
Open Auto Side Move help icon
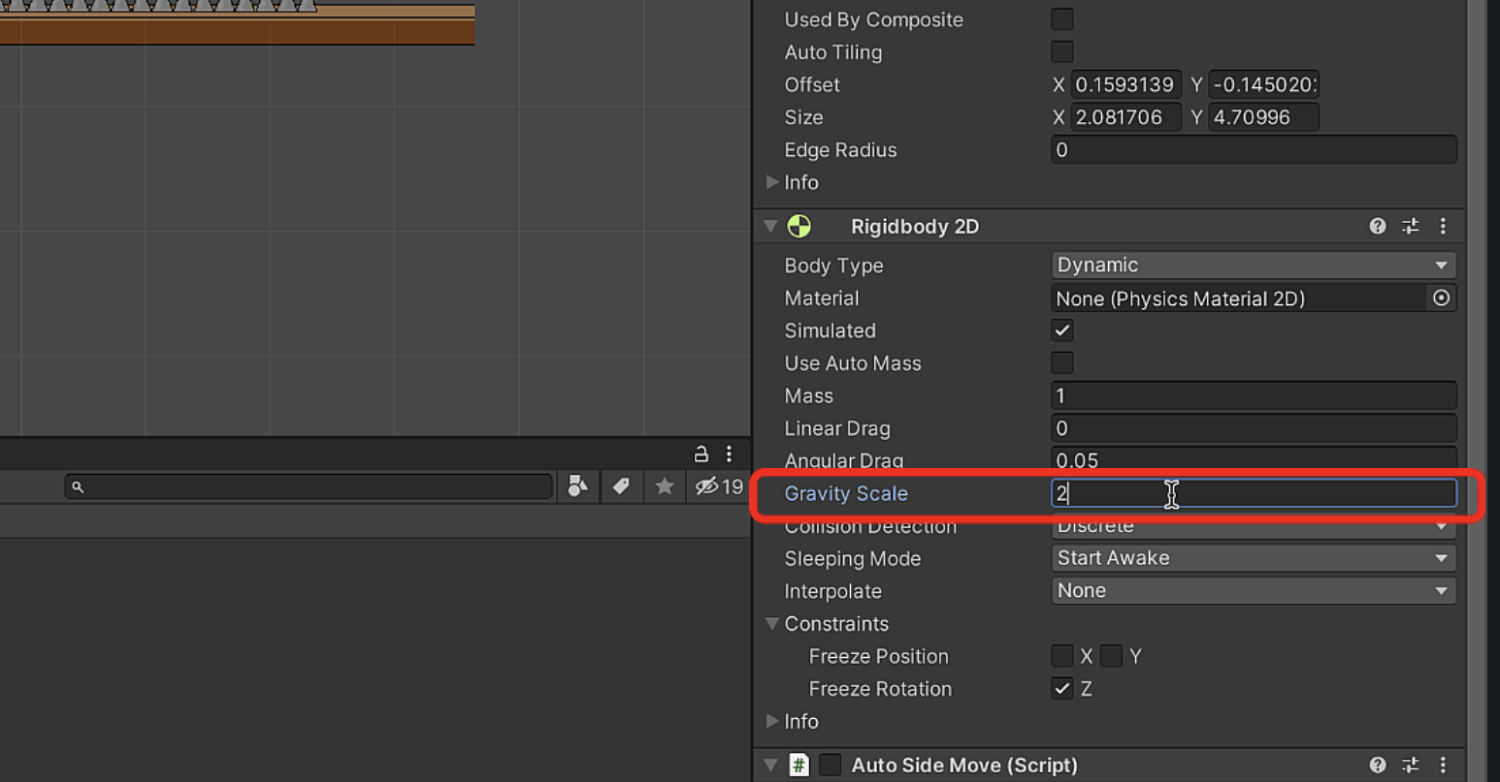pyautogui.click(x=1378, y=765)
